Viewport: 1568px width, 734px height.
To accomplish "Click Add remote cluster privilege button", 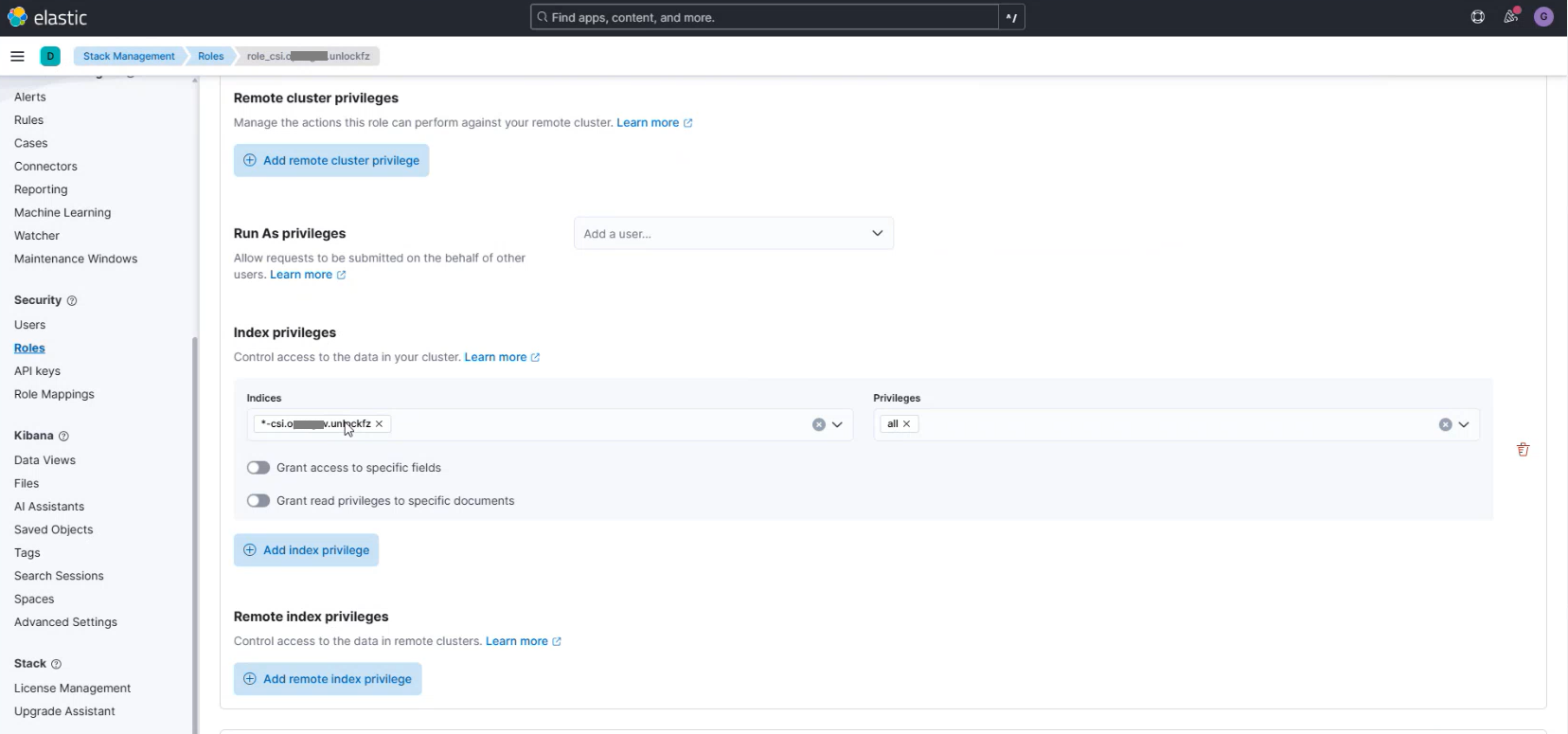I will [331, 160].
